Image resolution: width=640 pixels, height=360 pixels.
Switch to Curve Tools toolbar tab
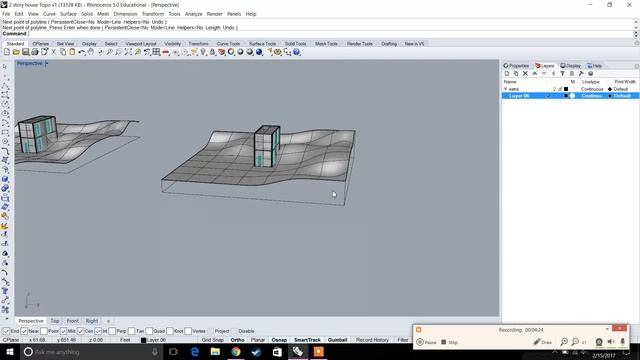tap(228, 44)
